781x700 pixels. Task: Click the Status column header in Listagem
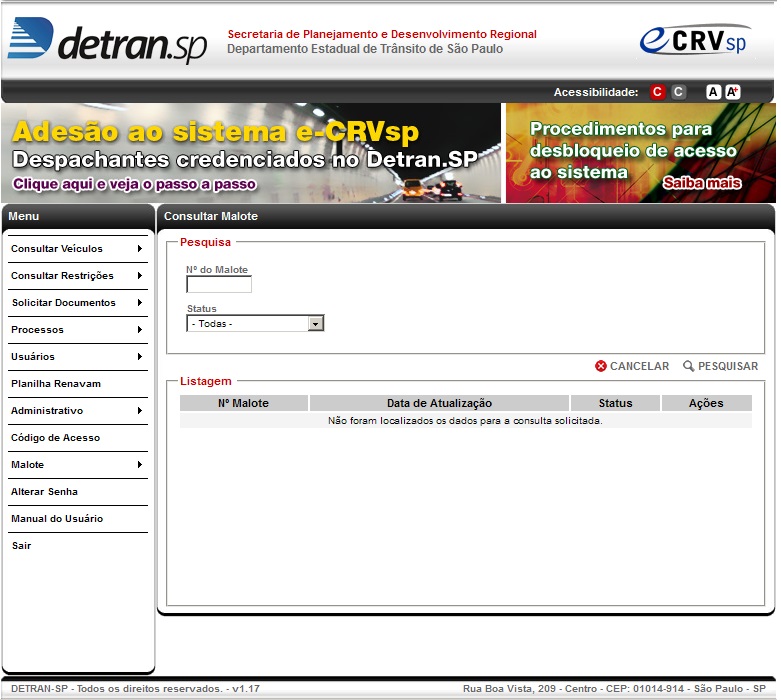click(x=615, y=403)
